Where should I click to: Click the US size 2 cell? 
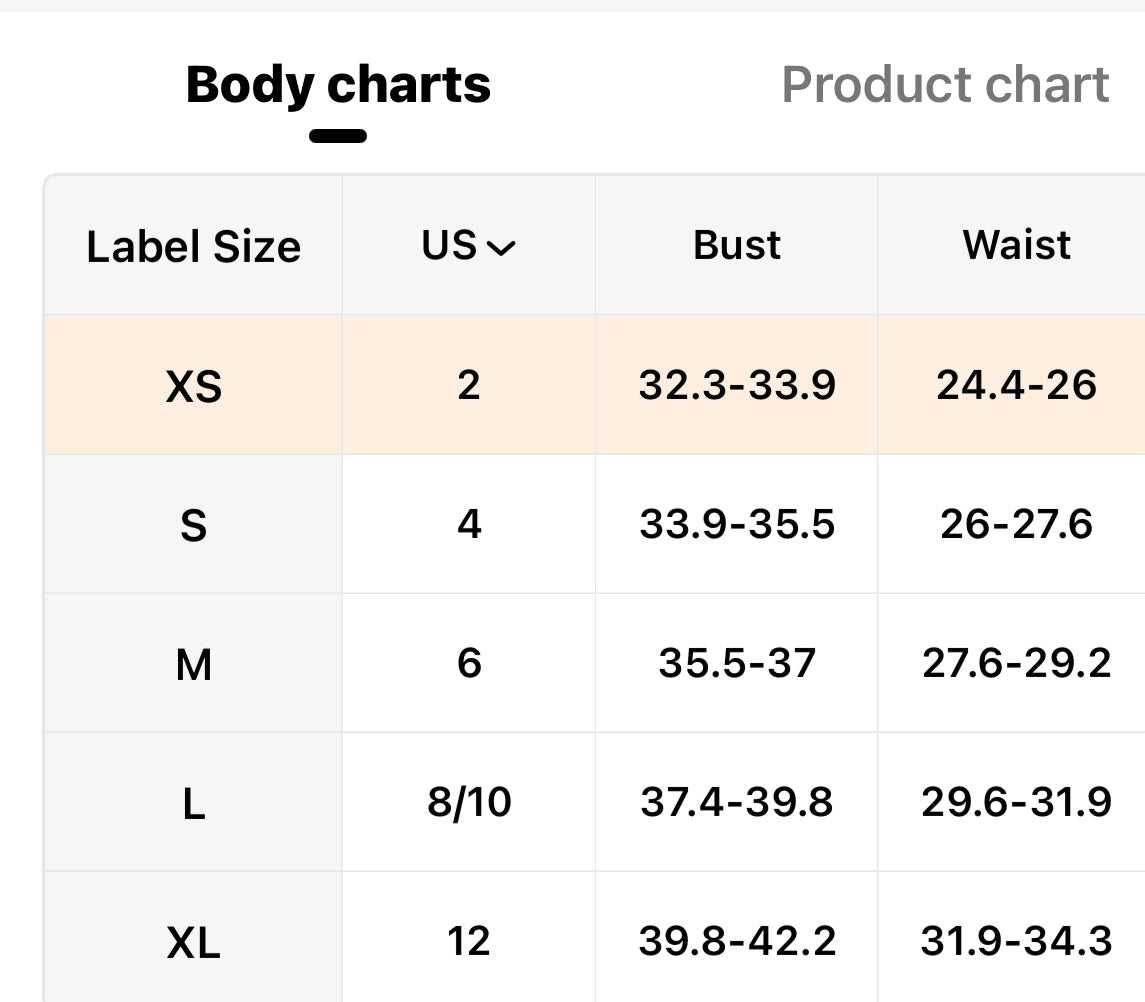[x=468, y=386]
